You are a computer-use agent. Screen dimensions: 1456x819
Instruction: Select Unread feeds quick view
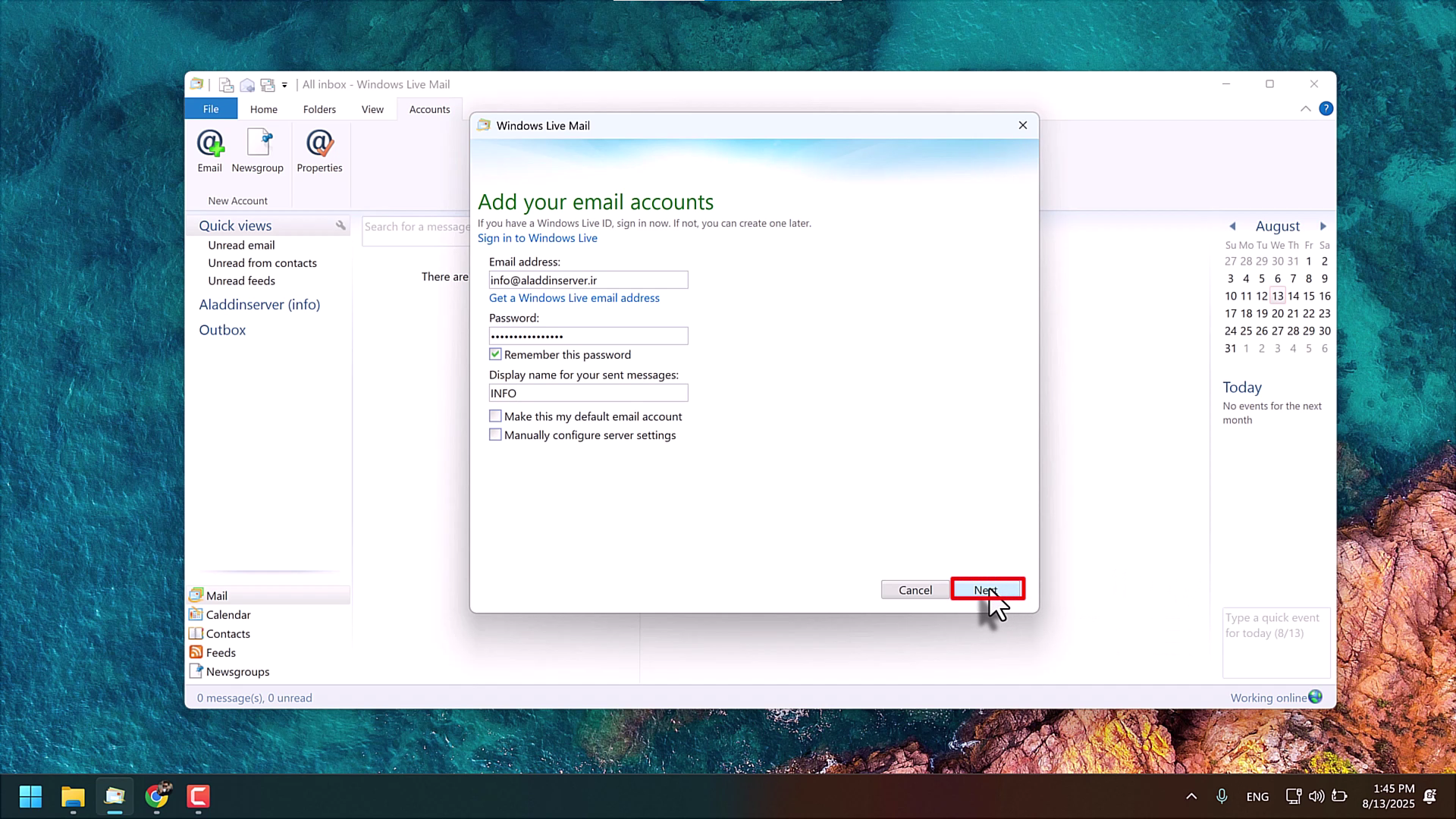[x=241, y=281]
